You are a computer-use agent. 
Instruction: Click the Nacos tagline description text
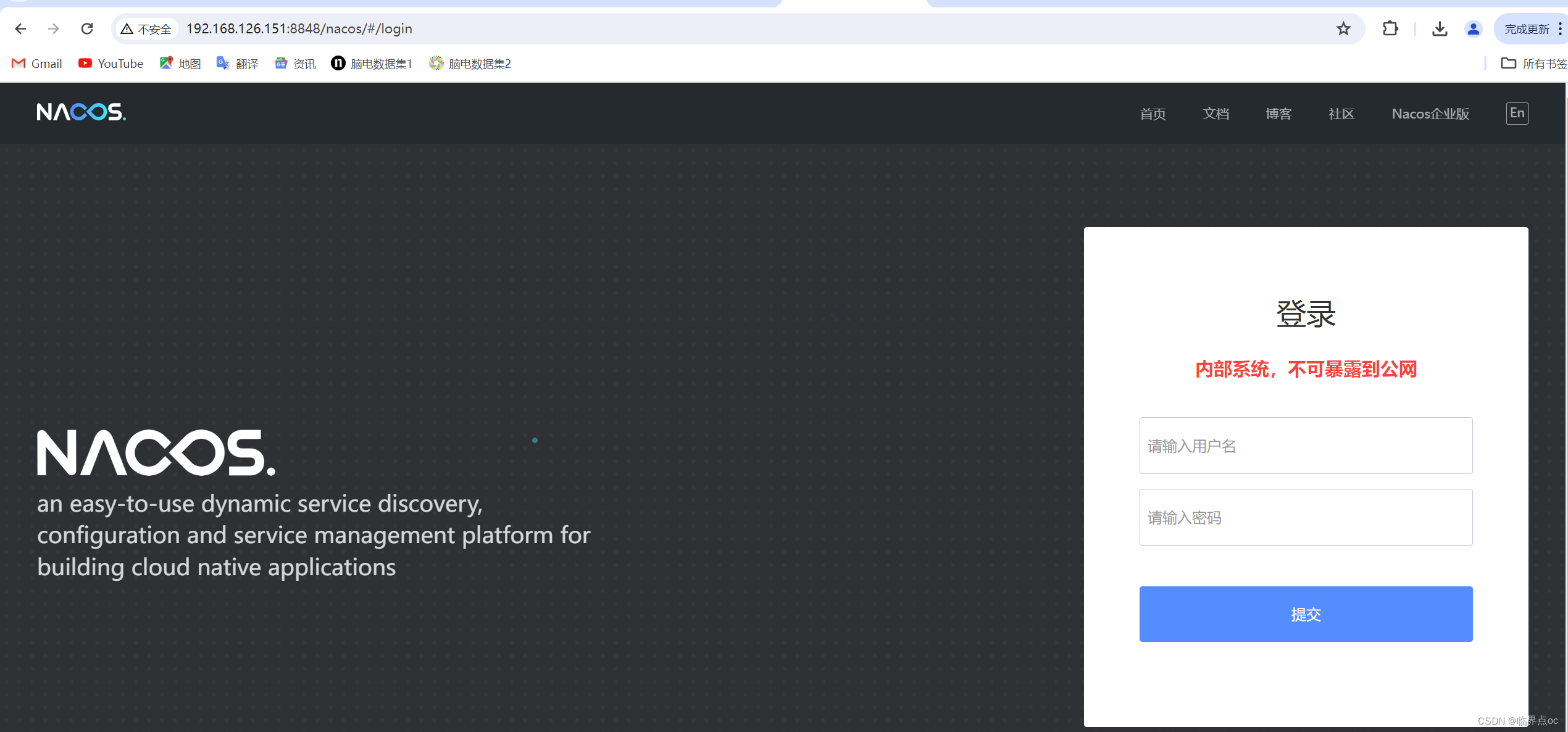click(x=314, y=535)
